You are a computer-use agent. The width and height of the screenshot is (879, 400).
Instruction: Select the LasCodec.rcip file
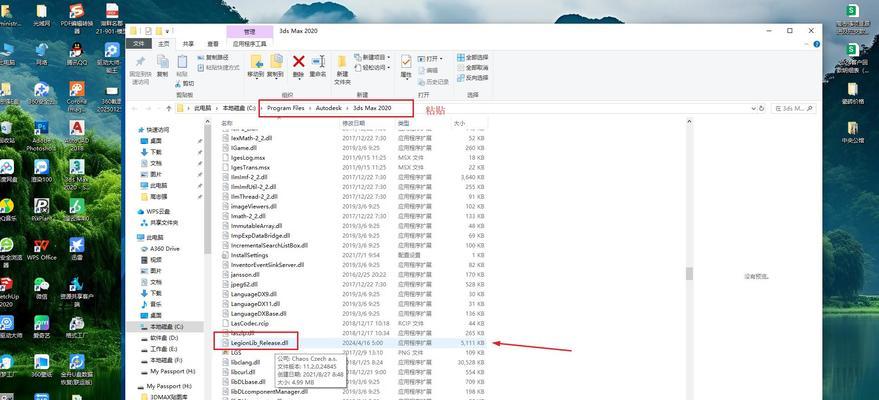pyautogui.click(x=248, y=323)
